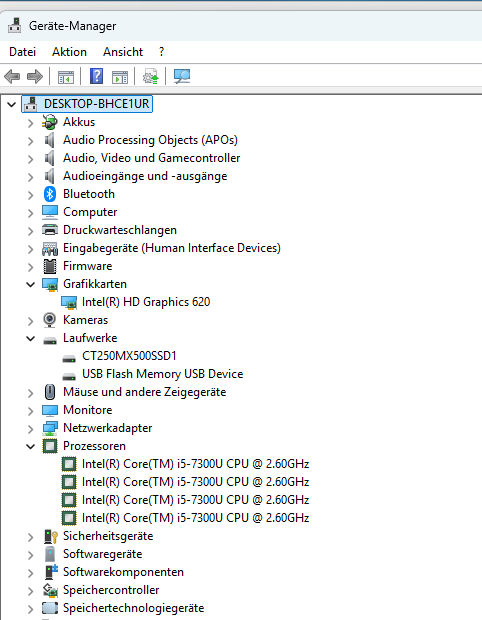Click the Intel HD Graphics 620 adapter icon
482x620 pixels.
(x=69, y=302)
